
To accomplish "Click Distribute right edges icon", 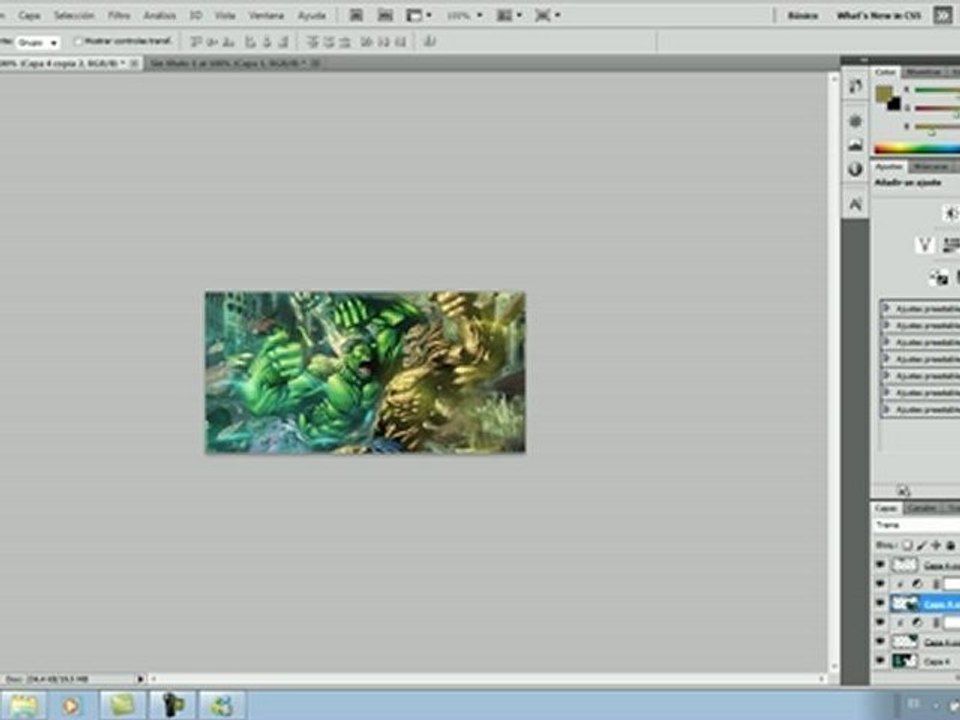I will tap(400, 42).
